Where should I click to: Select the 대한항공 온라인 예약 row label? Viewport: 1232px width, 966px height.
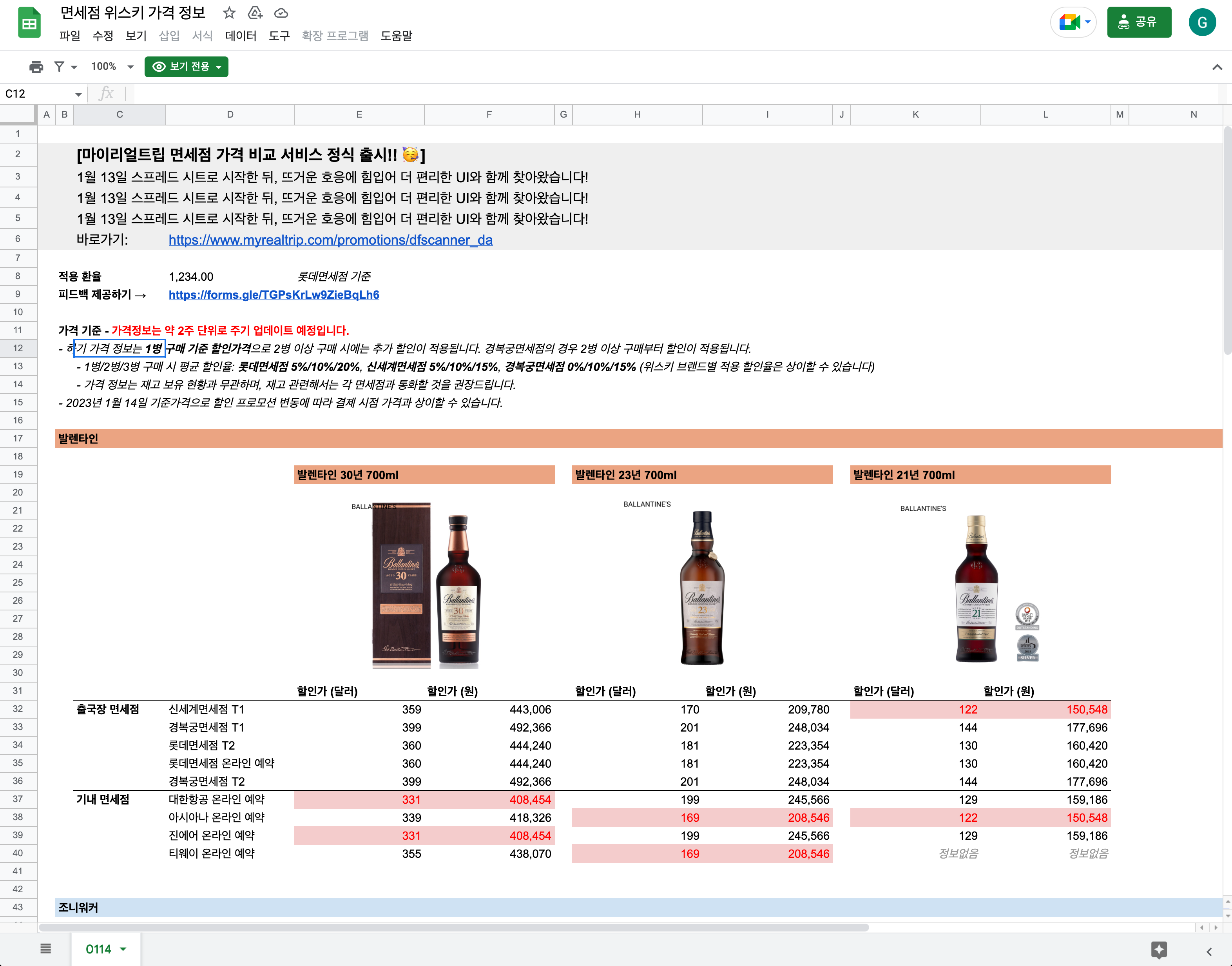[230, 800]
